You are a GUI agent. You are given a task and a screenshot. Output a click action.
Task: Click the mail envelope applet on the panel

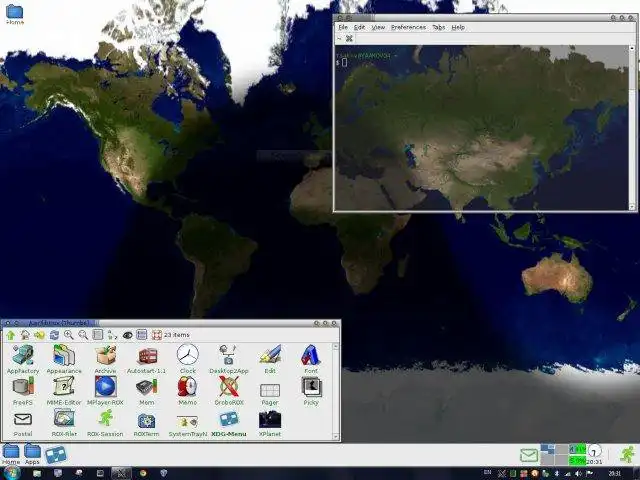click(x=529, y=455)
